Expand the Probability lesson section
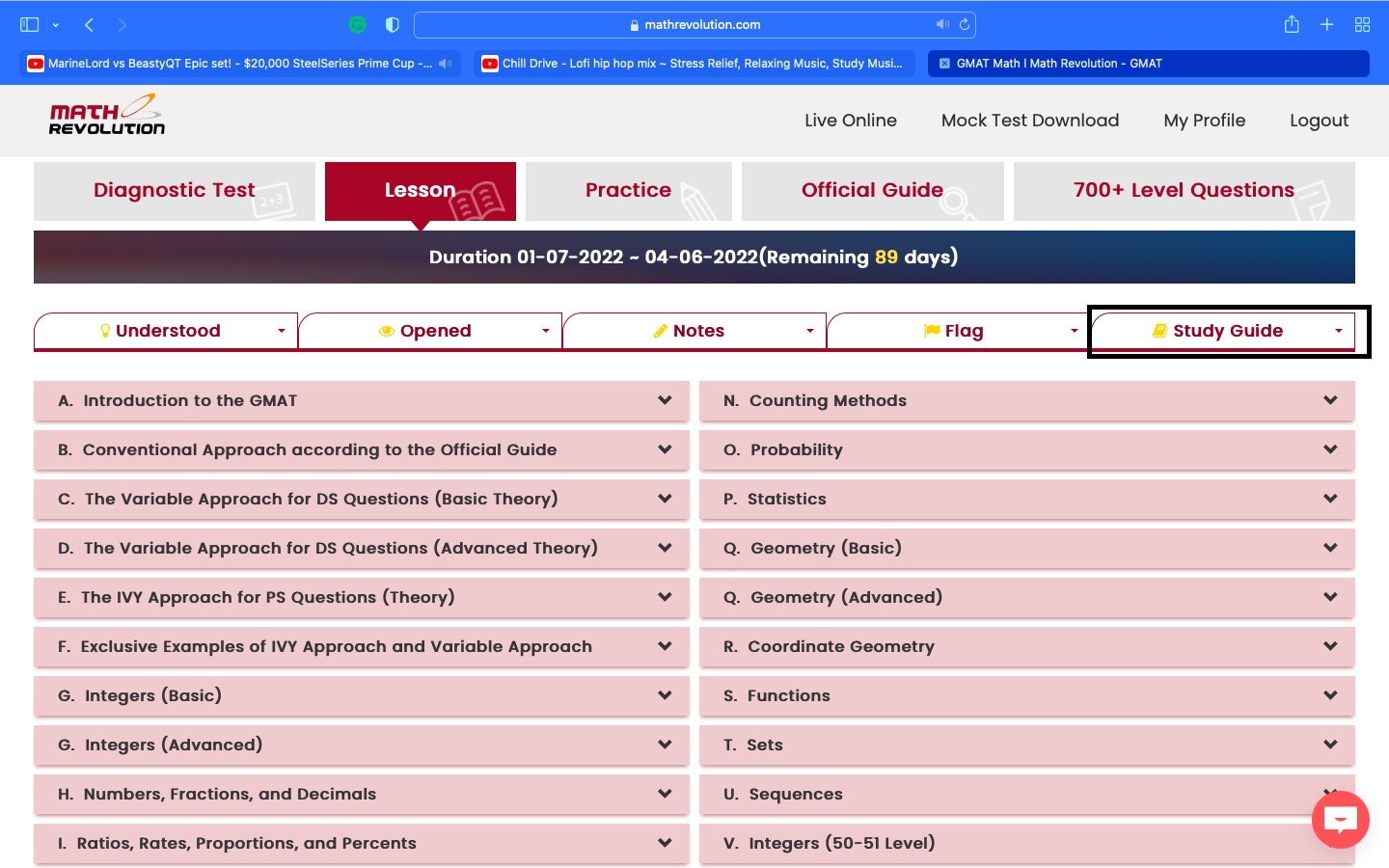 (x=1330, y=449)
